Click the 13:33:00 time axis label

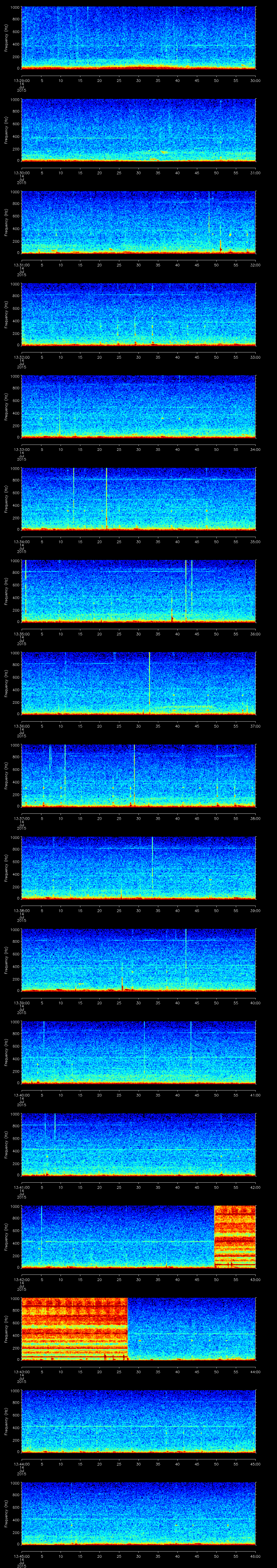(21, 449)
